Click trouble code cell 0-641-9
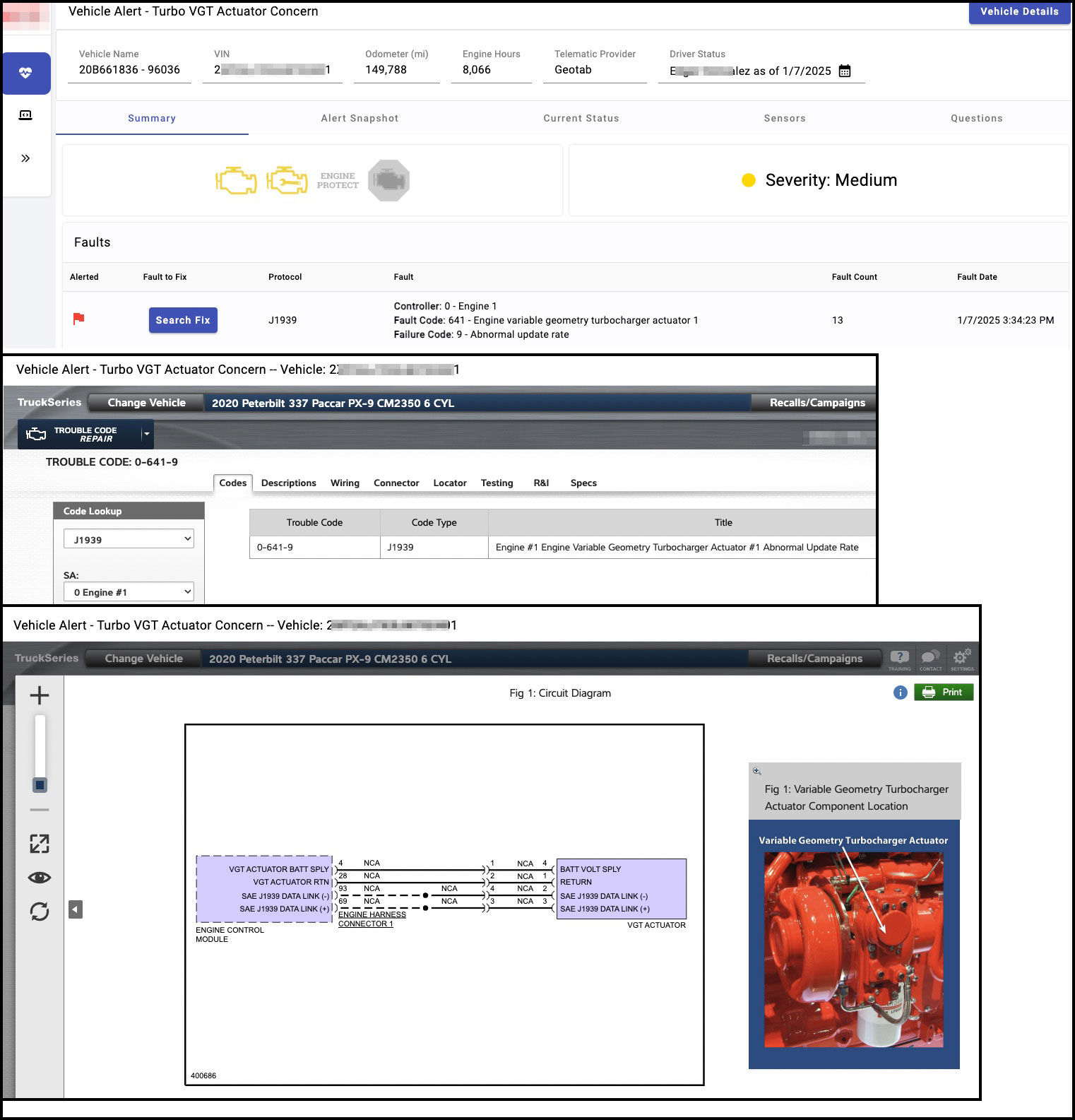This screenshot has height=1120, width=1075. click(x=315, y=547)
